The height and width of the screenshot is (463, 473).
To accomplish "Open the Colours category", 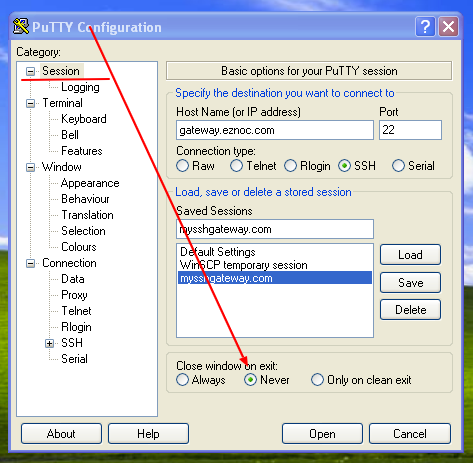I will tap(79, 247).
